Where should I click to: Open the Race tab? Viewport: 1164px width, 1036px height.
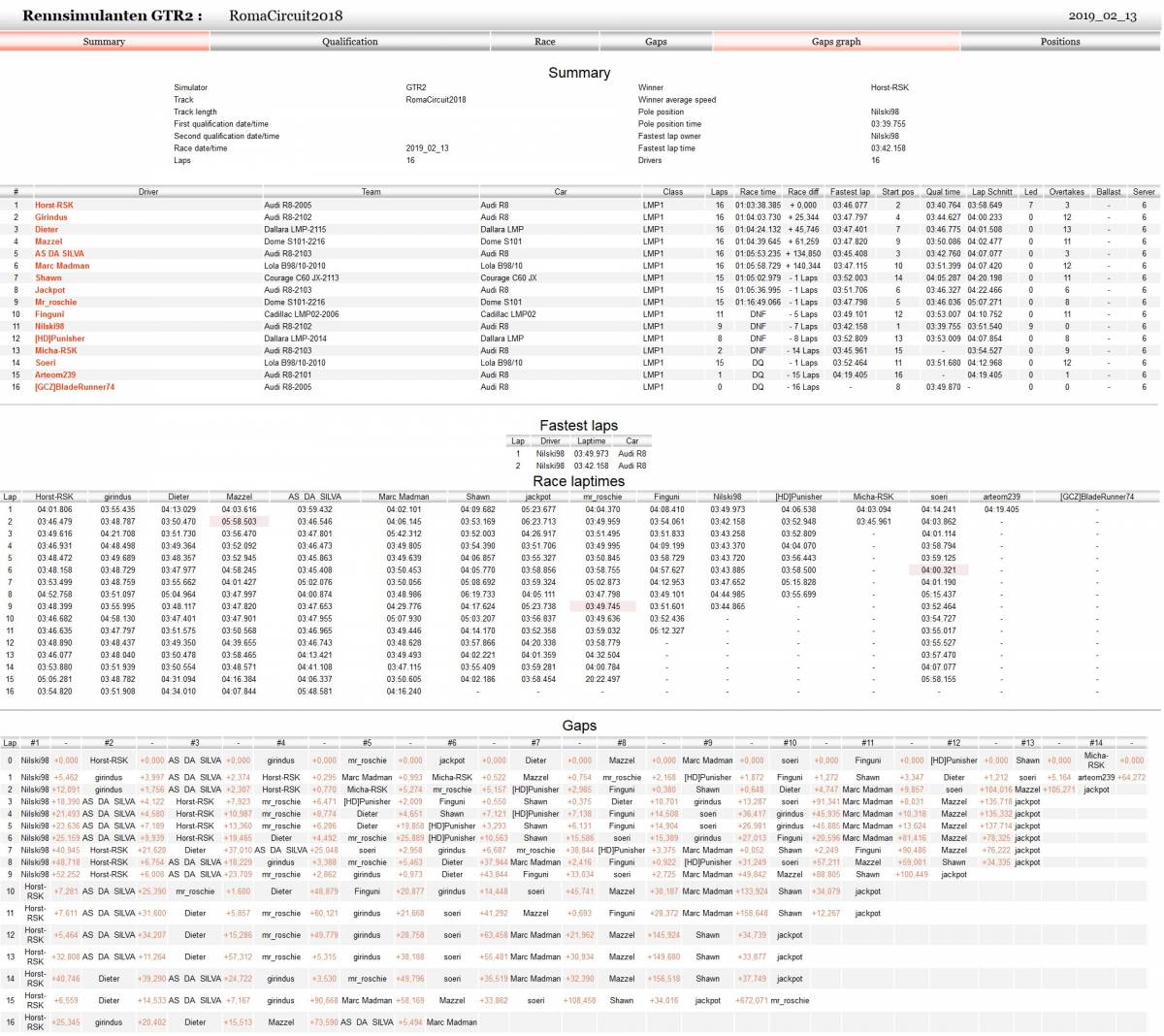click(x=544, y=42)
